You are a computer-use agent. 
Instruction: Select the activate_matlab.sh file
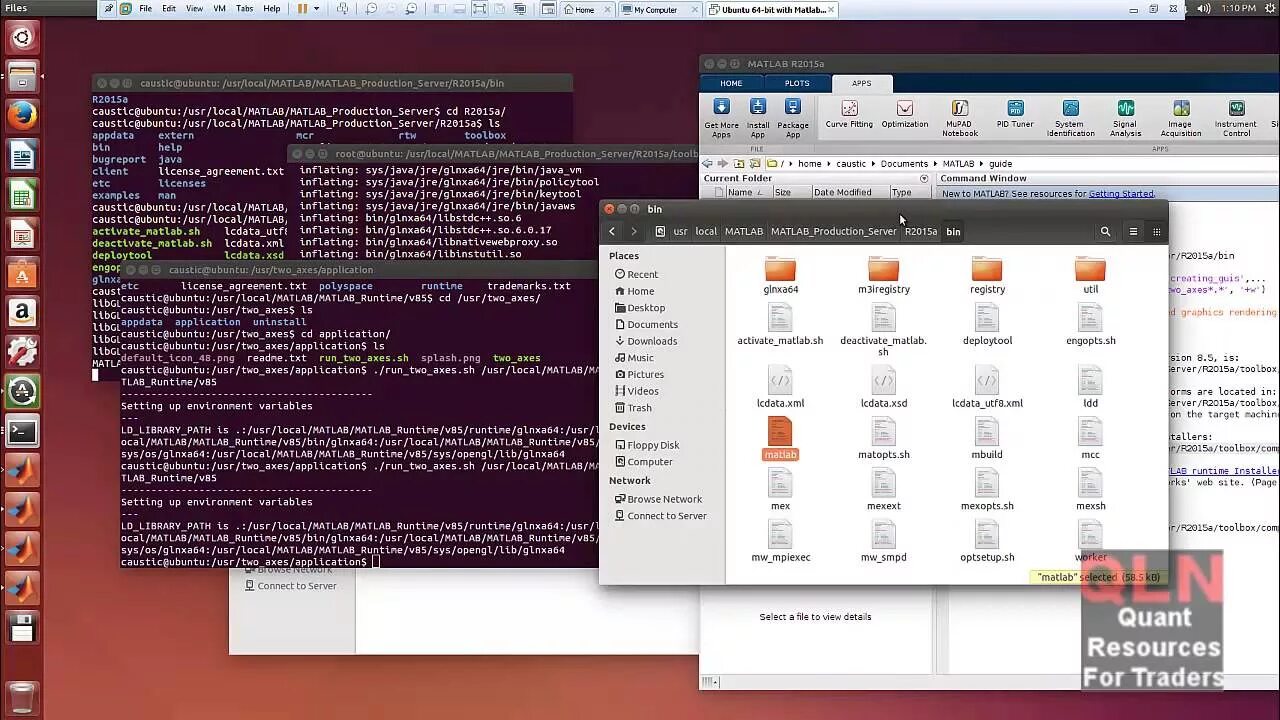(x=780, y=324)
